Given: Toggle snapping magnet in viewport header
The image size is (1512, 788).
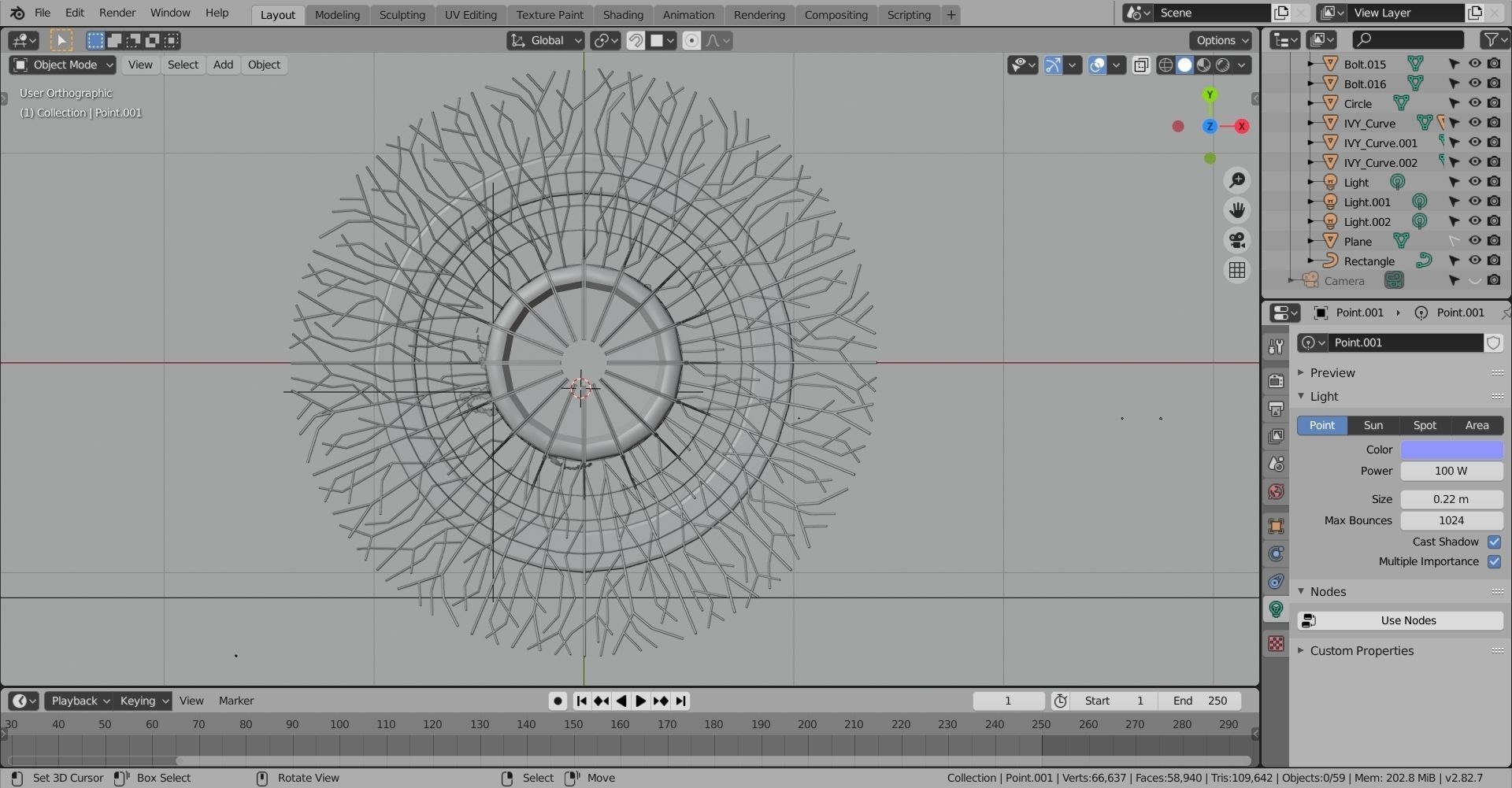Looking at the screenshot, I should tap(636, 40).
